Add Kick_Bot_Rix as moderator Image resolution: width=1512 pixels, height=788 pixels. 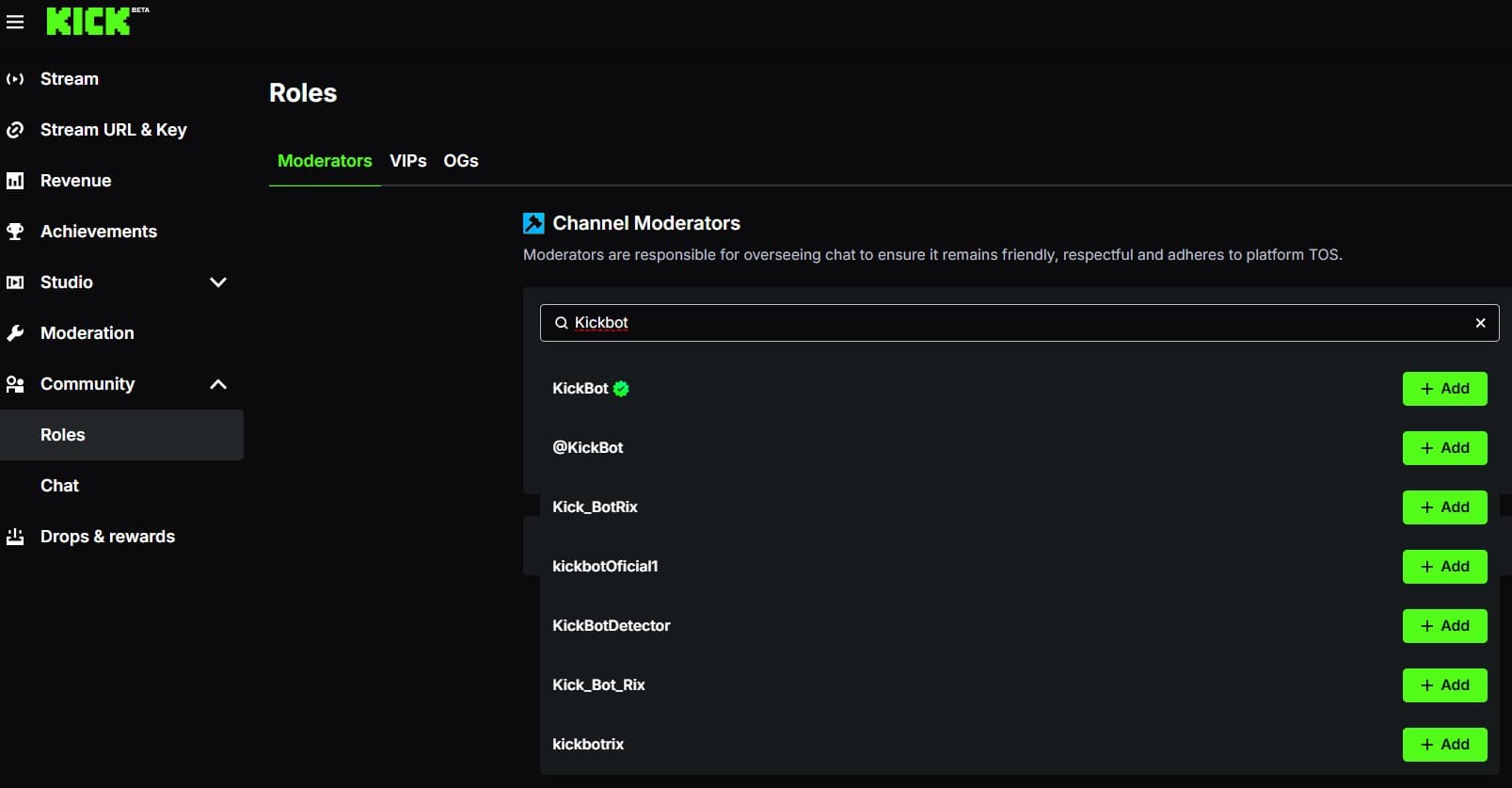pos(1445,685)
